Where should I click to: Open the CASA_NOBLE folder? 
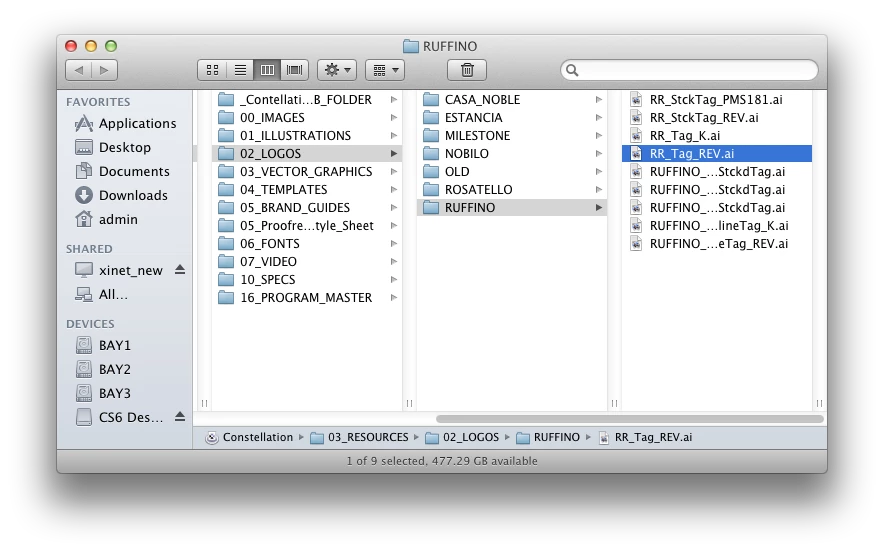click(512, 100)
